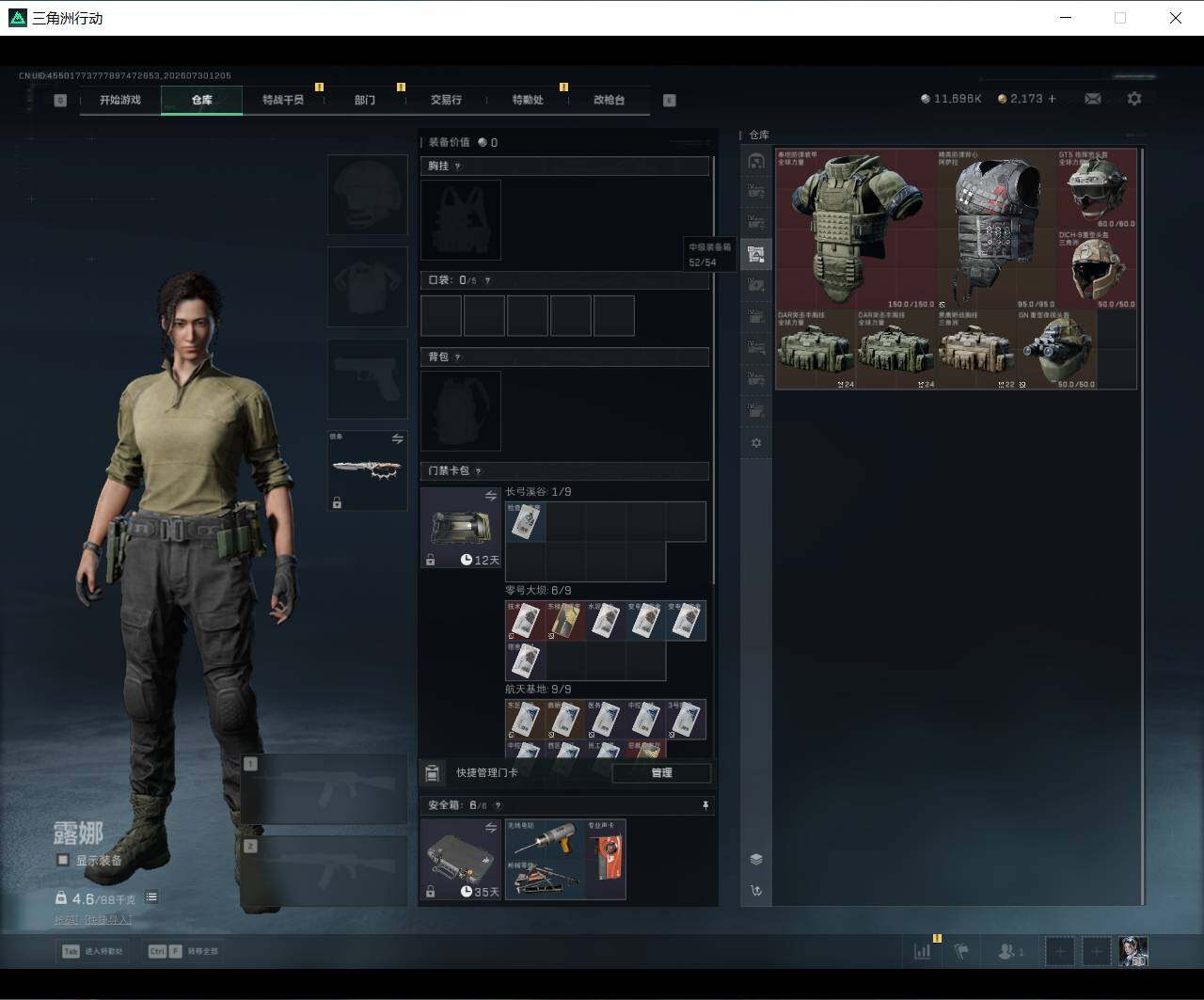This screenshot has height=1000, width=1204.
Task: Open the 交易行 tab
Action: [446, 100]
